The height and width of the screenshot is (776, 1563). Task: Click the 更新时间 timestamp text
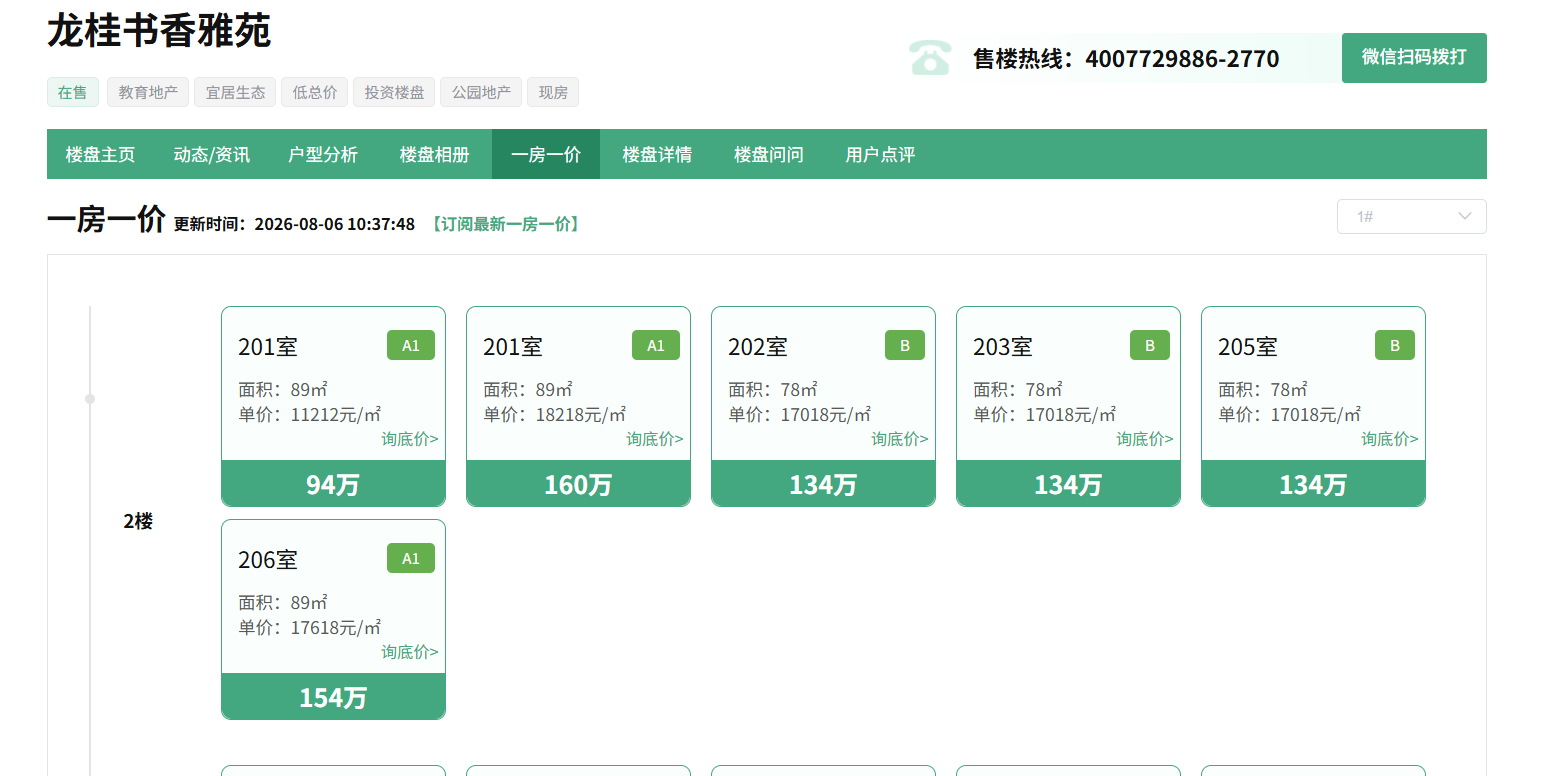294,224
